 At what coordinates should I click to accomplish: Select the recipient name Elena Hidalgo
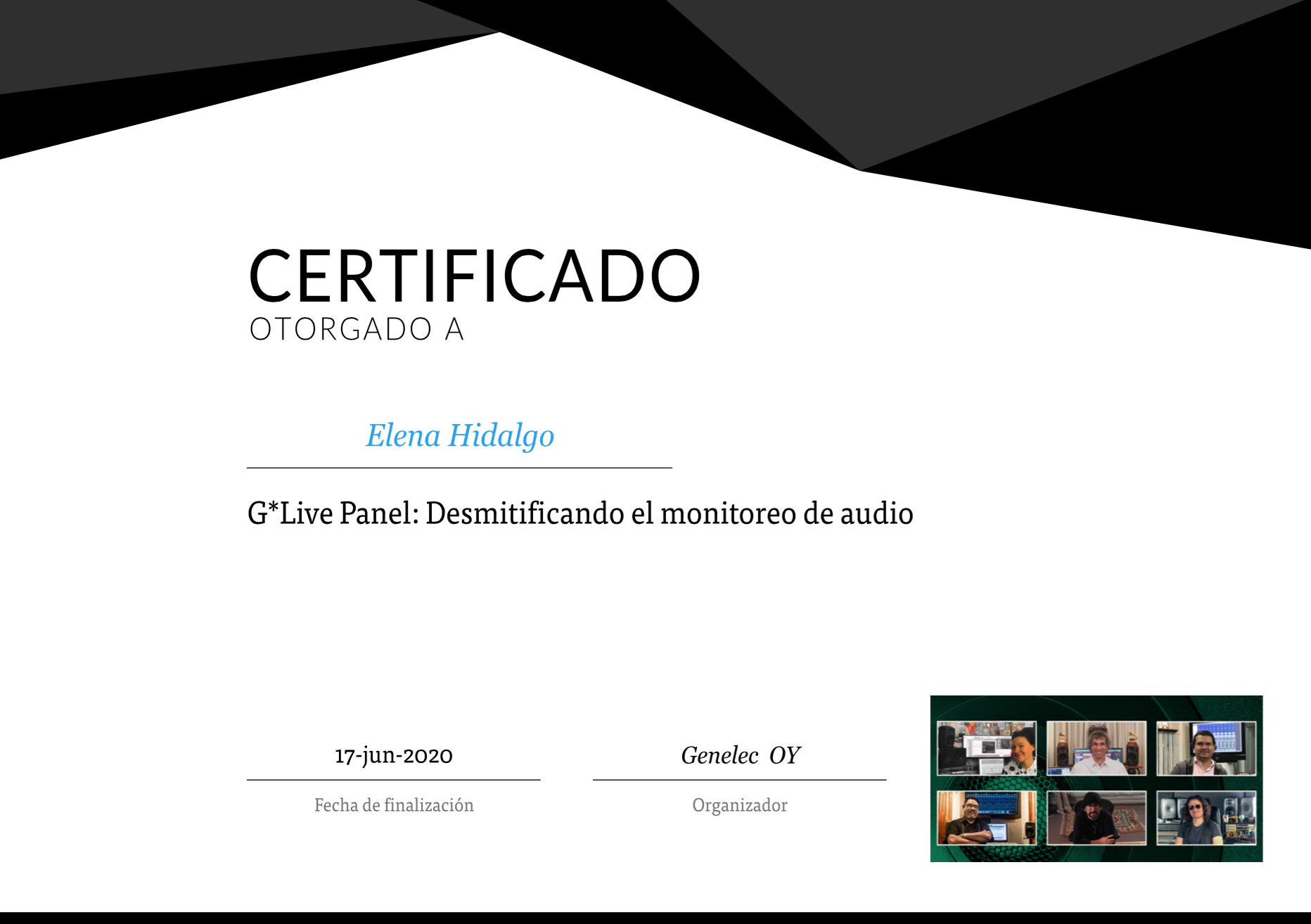[460, 436]
